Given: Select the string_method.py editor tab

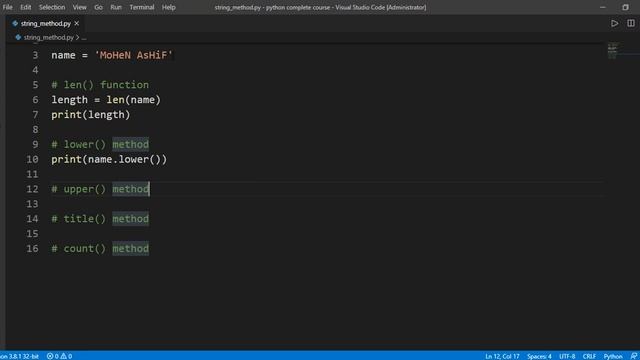Looking at the screenshot, I should click(x=45, y=24).
